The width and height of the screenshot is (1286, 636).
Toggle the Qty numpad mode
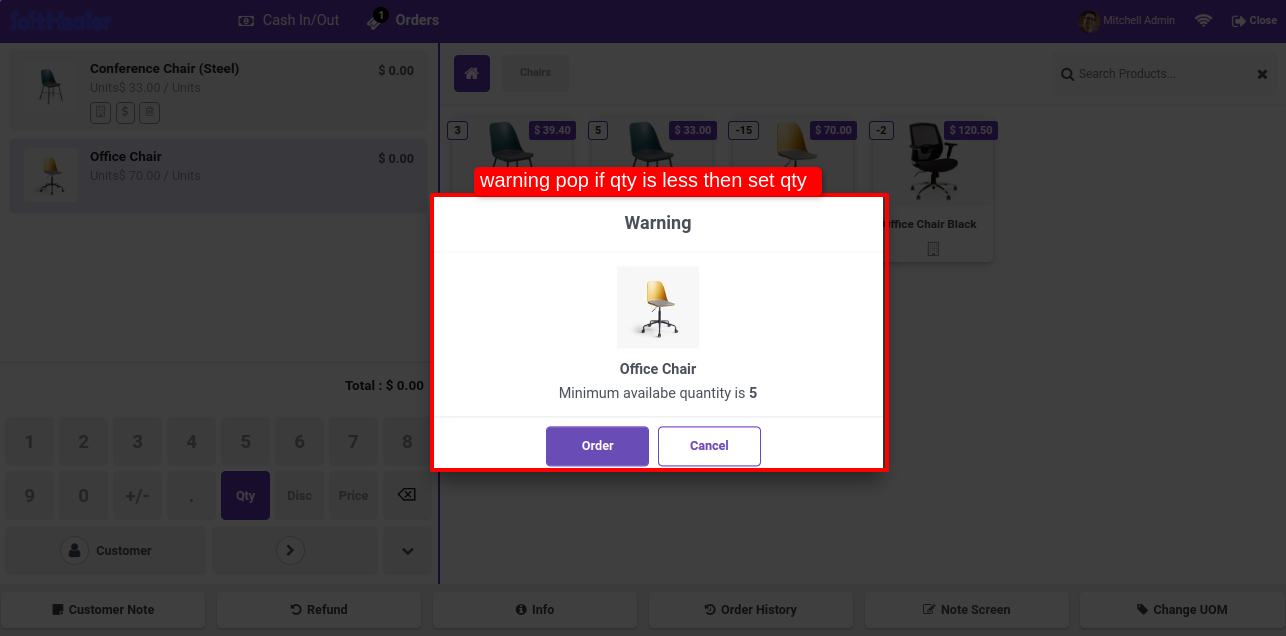click(245, 495)
